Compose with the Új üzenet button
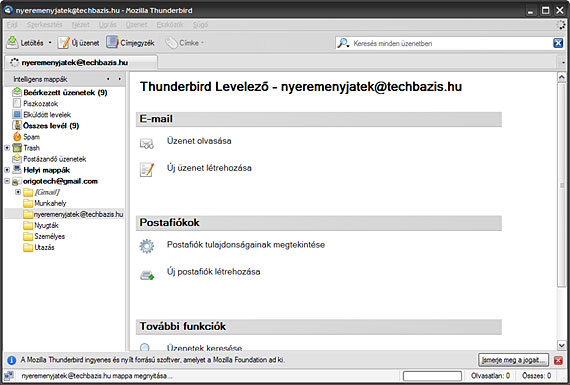This screenshot has width=570, height=385. tap(79, 43)
